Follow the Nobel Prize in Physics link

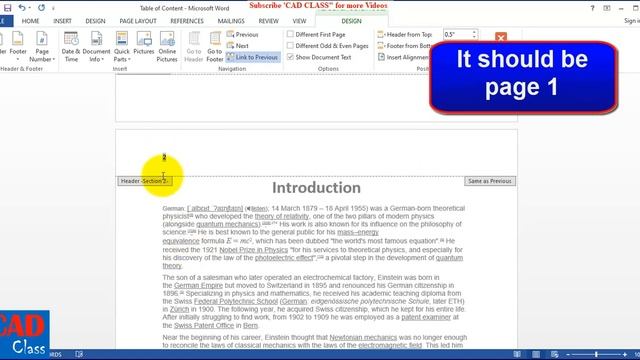(253, 249)
